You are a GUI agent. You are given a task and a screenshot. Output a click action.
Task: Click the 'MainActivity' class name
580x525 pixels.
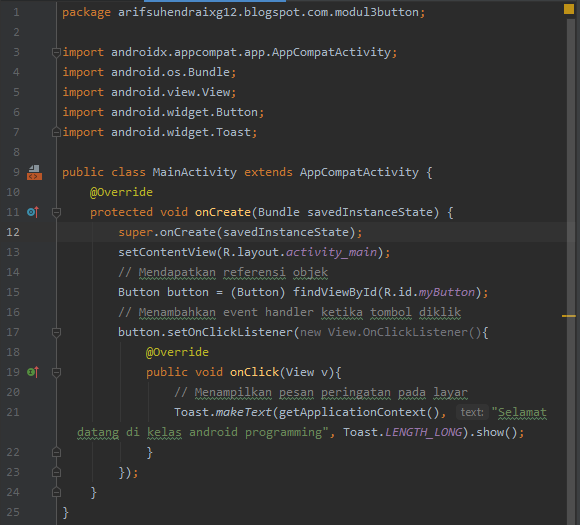[195, 172]
